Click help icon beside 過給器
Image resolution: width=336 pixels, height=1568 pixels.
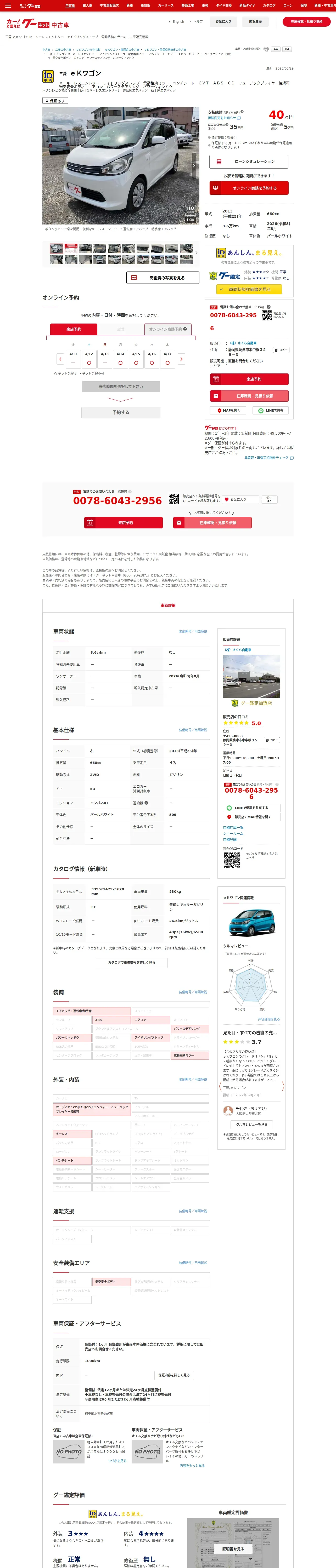click(146, 803)
